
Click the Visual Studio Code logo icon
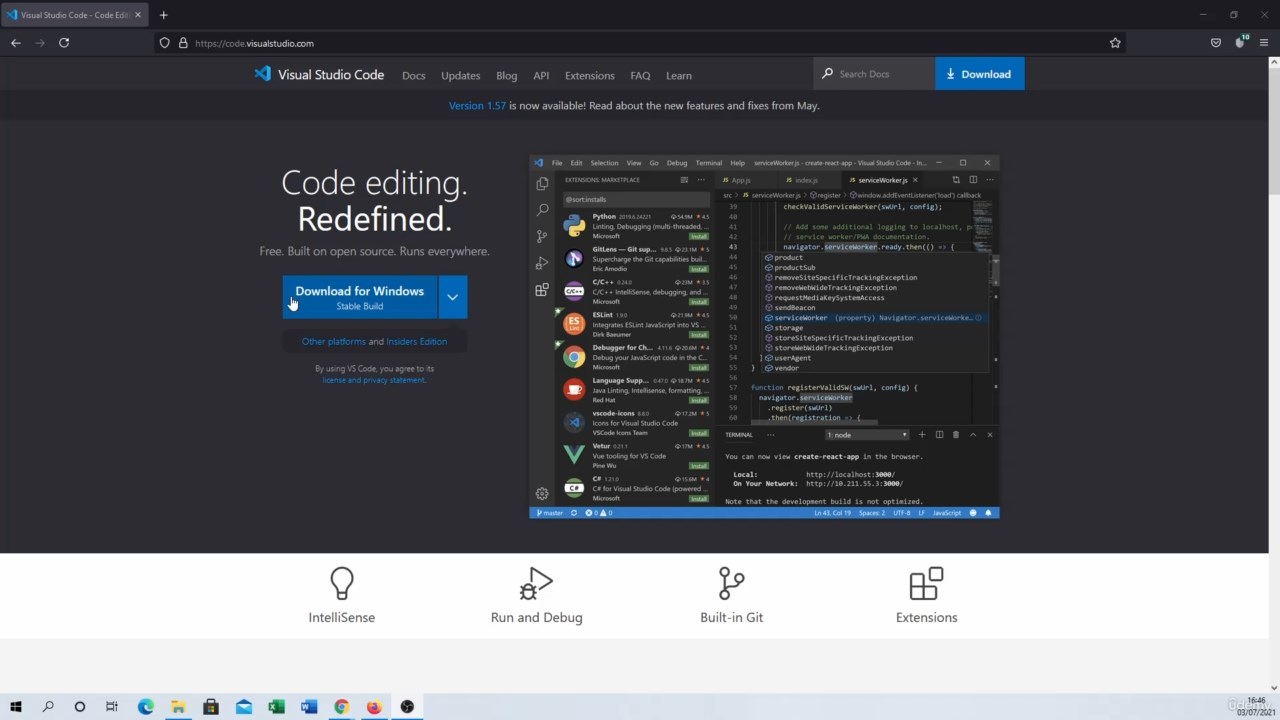click(x=263, y=74)
